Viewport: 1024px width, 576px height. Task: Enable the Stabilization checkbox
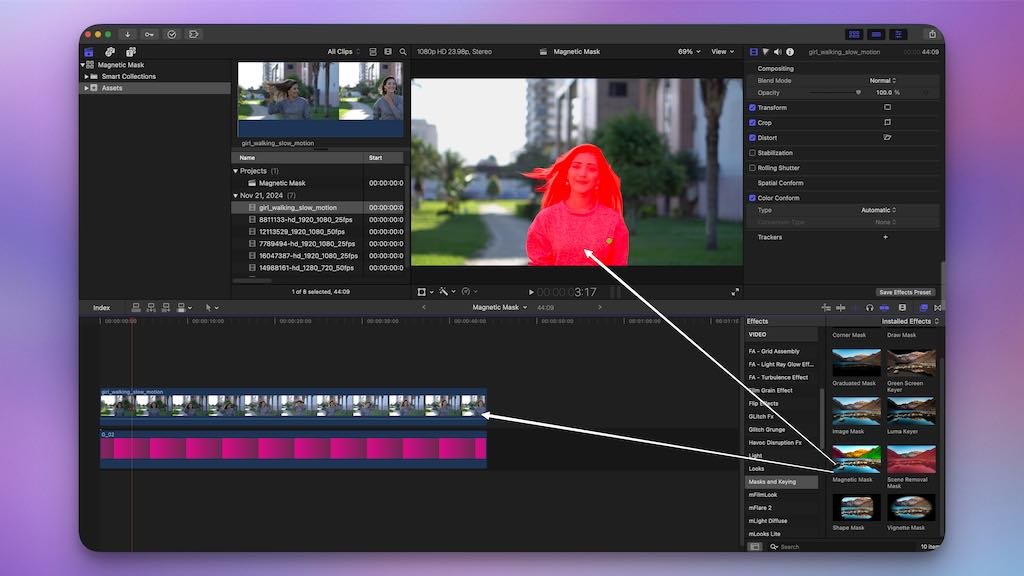click(x=752, y=153)
